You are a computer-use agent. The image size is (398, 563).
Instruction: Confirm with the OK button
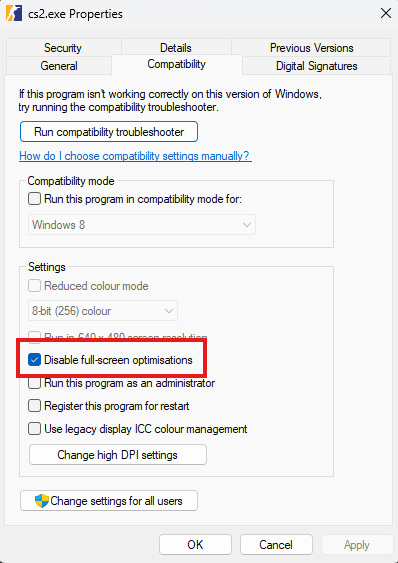pyautogui.click(x=195, y=545)
